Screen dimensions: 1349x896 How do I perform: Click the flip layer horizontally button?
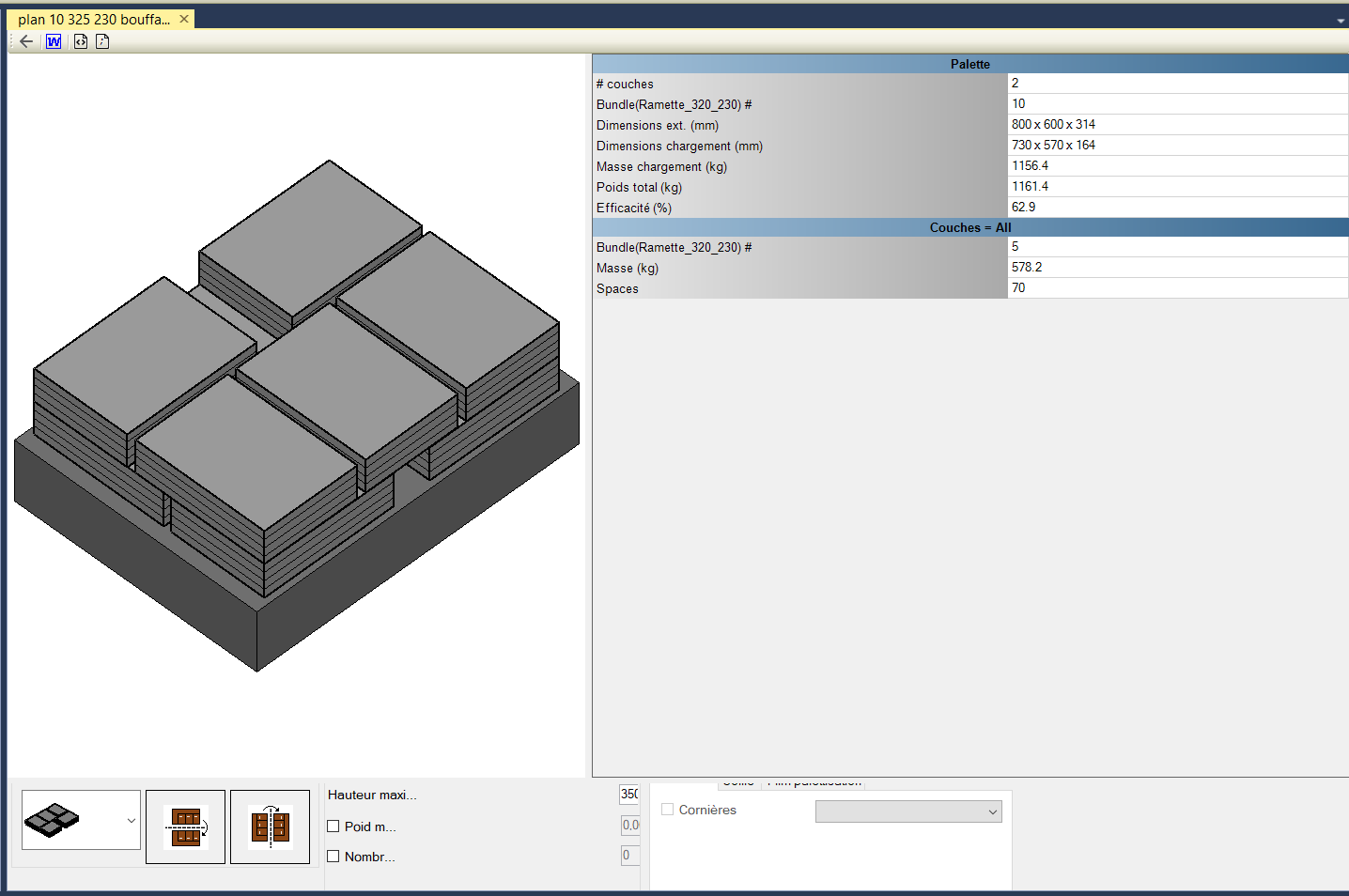[x=186, y=826]
